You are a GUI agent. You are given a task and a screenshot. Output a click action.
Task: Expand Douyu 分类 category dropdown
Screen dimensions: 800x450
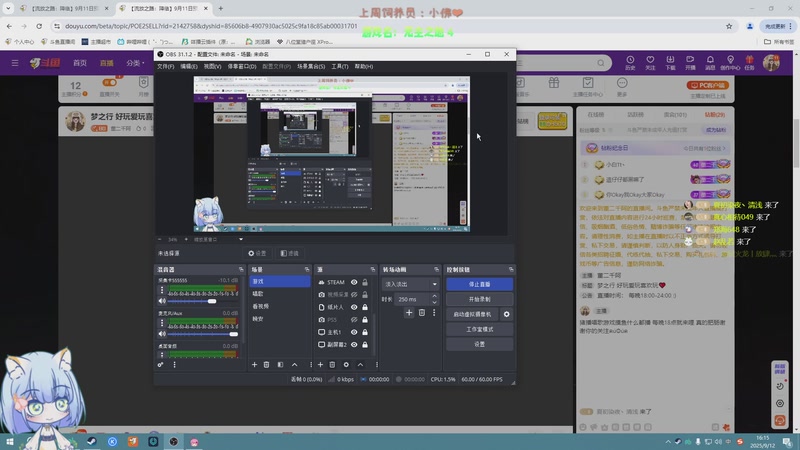(x=135, y=63)
